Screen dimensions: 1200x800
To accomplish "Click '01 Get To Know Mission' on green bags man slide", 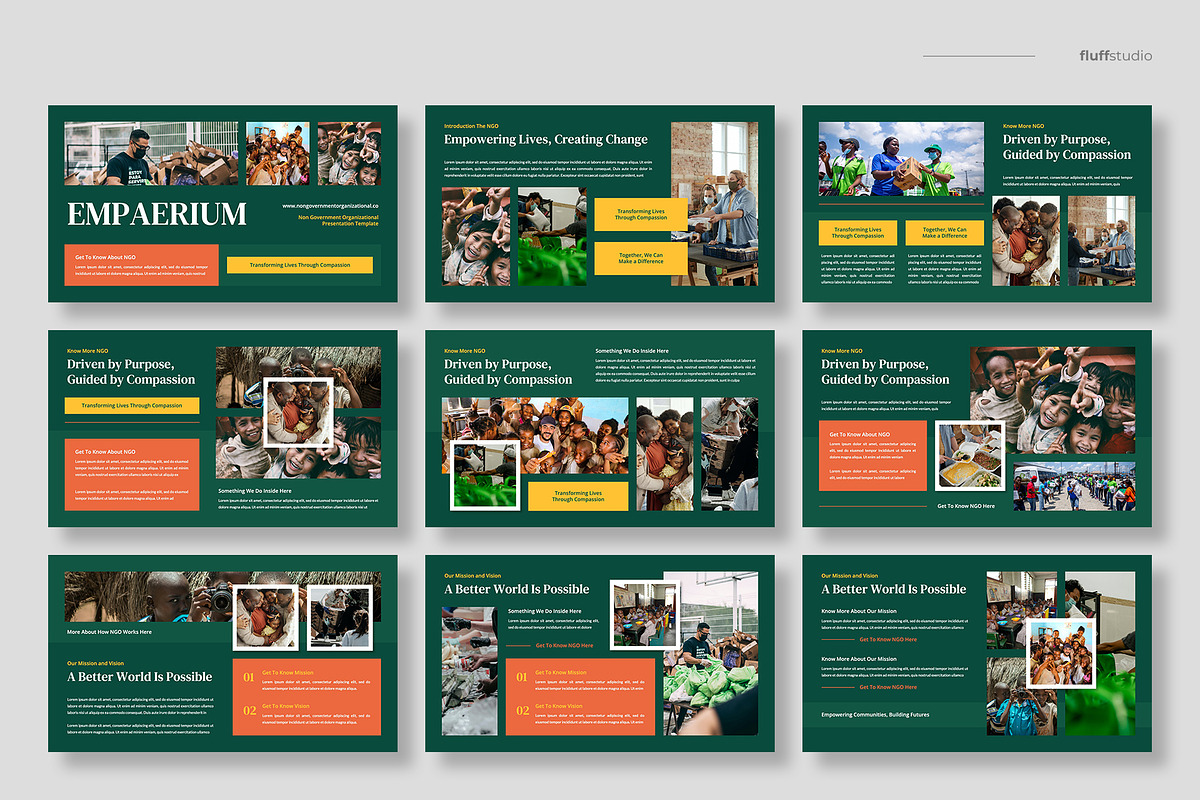I will coord(580,679).
